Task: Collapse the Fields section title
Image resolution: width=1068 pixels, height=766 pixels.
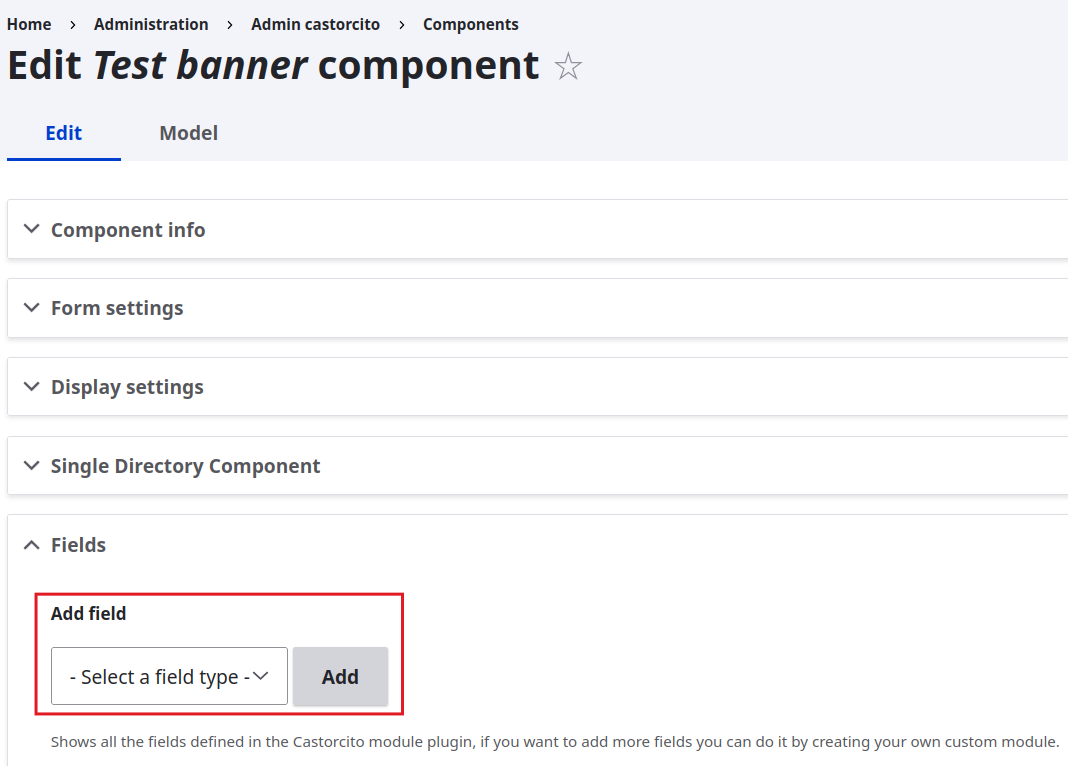Action: pos(78,545)
